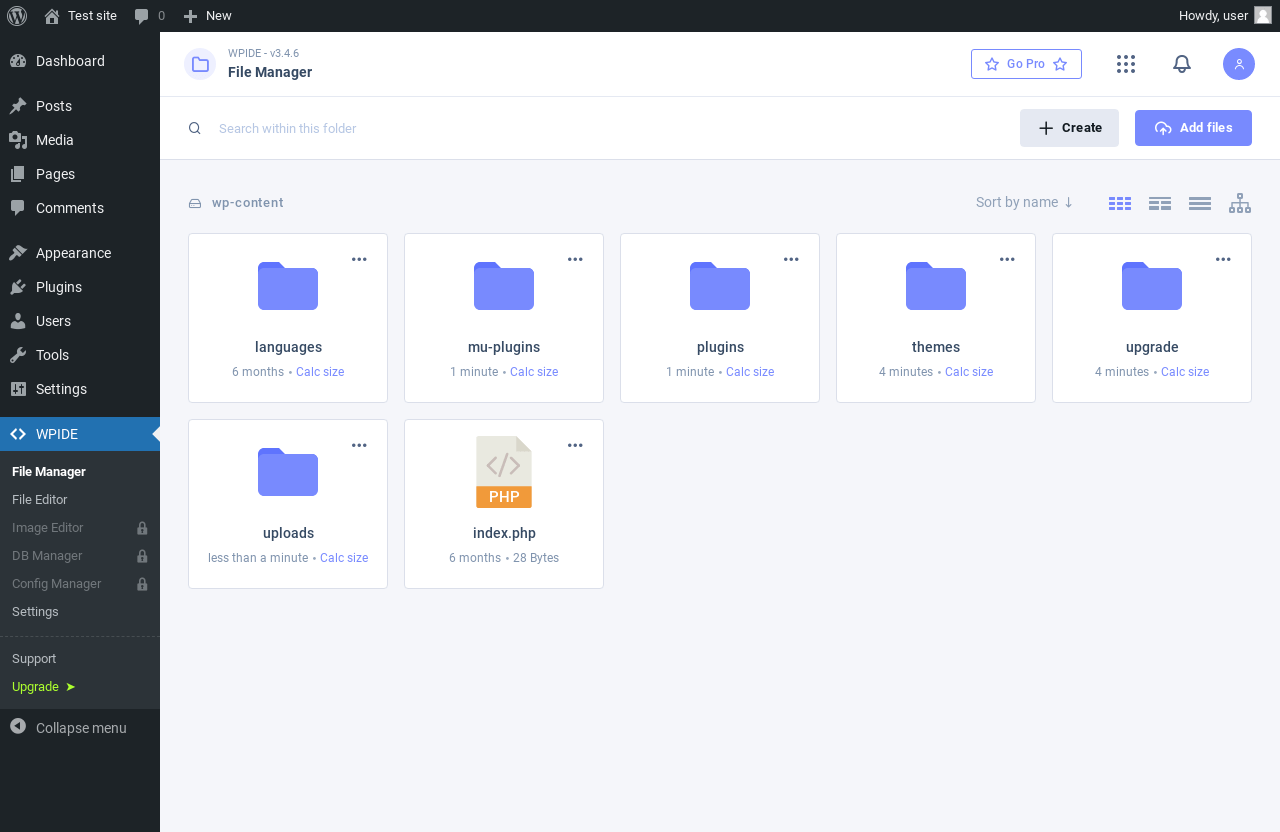This screenshot has height=832, width=1280.
Task: Collapse the admin sidebar menu
Action: (x=80, y=727)
